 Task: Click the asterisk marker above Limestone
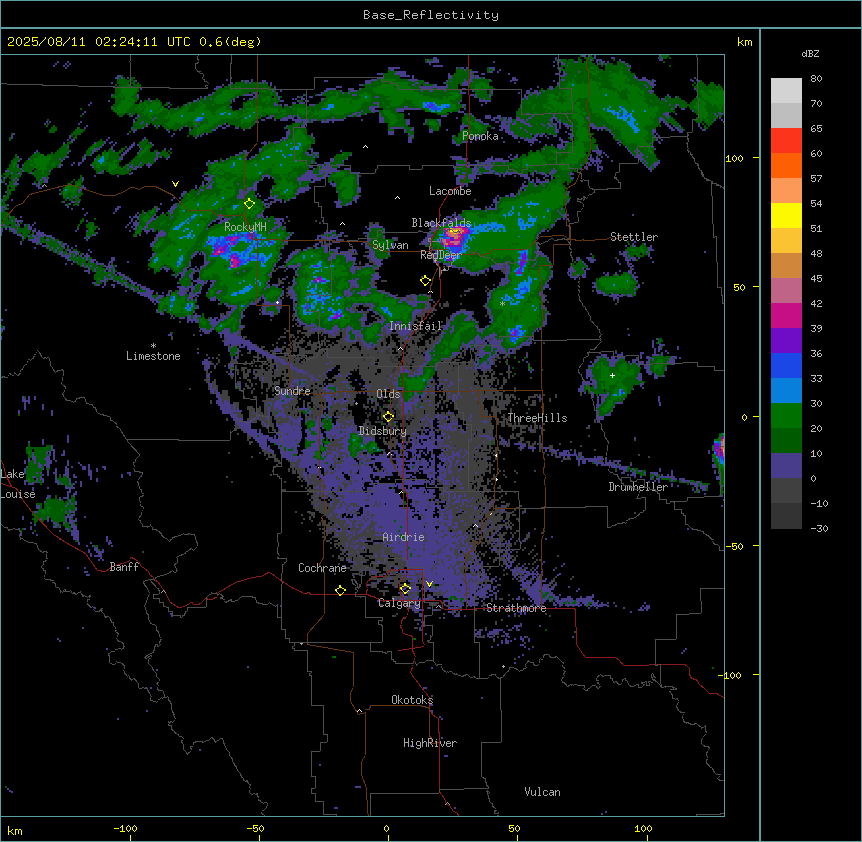coord(153,346)
